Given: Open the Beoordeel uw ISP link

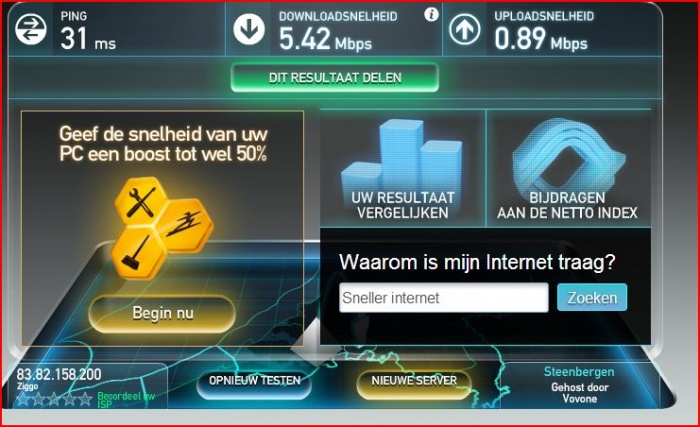Looking at the screenshot, I should (x=126, y=400).
